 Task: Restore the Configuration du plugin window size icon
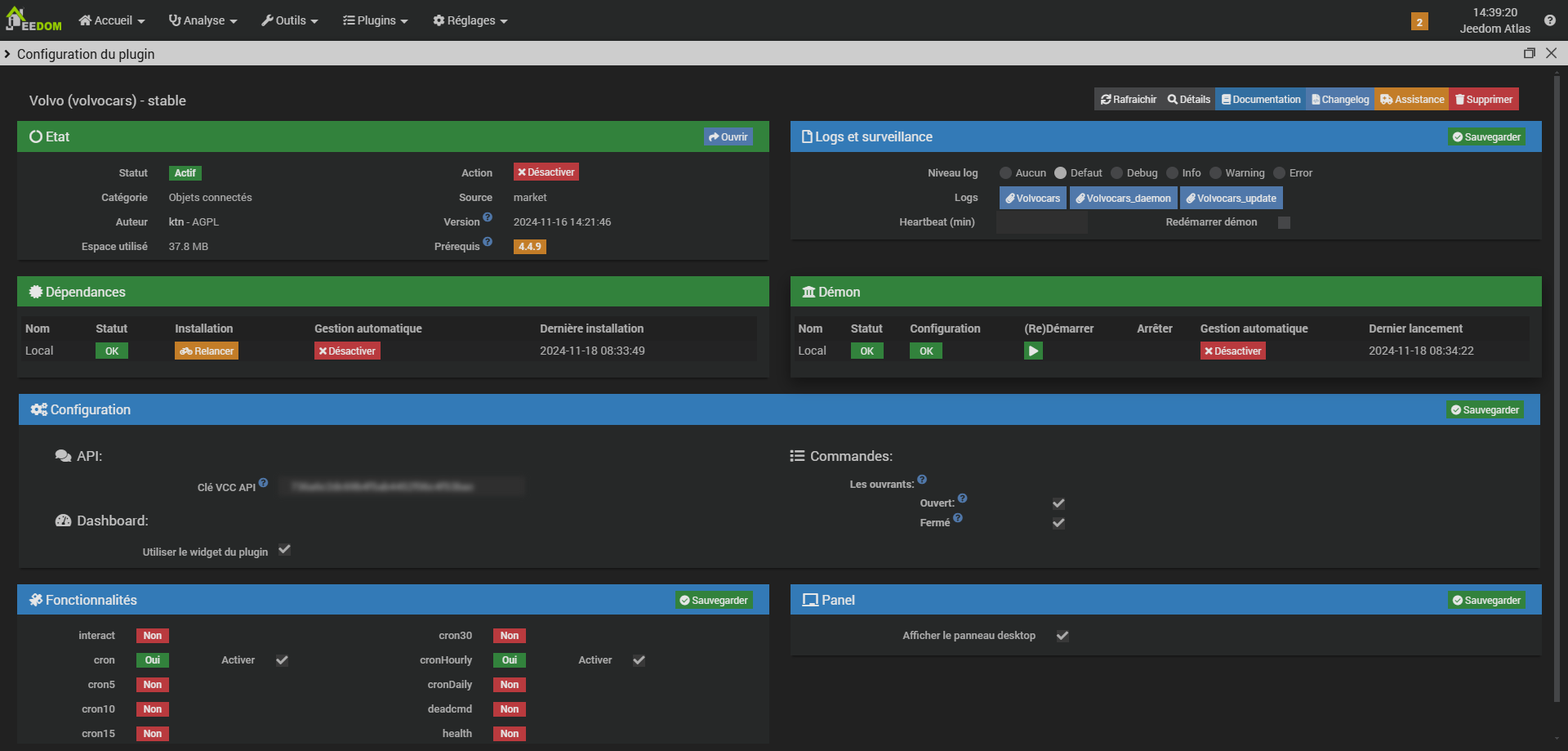pyautogui.click(x=1529, y=53)
